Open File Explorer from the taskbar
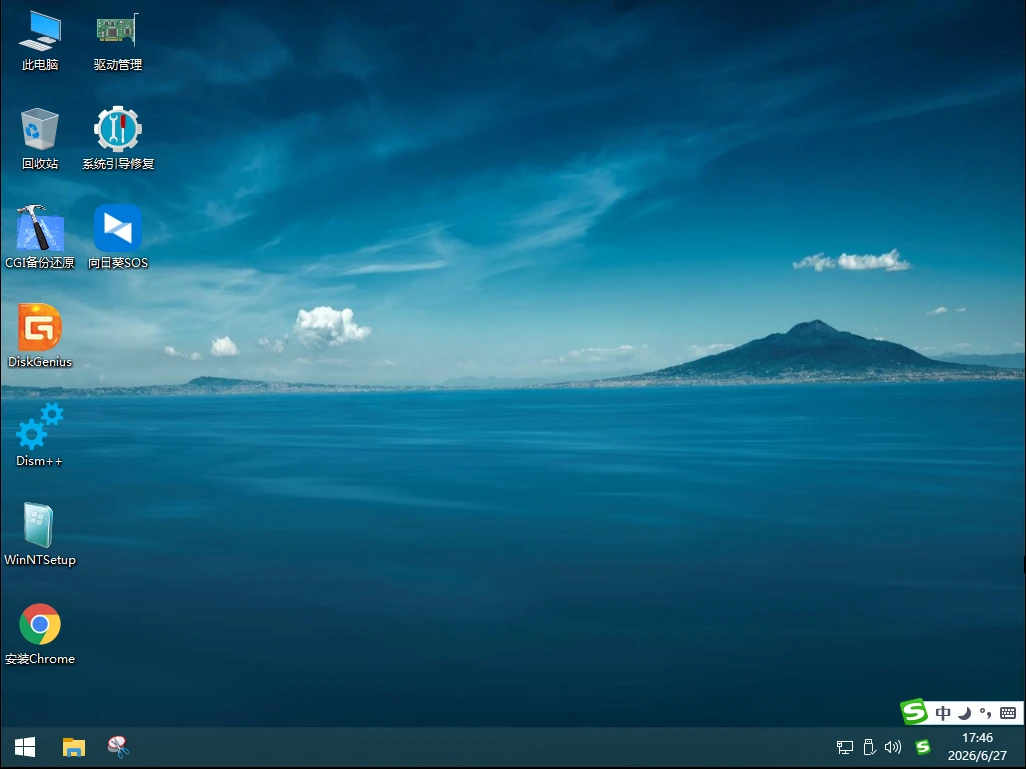 73,747
